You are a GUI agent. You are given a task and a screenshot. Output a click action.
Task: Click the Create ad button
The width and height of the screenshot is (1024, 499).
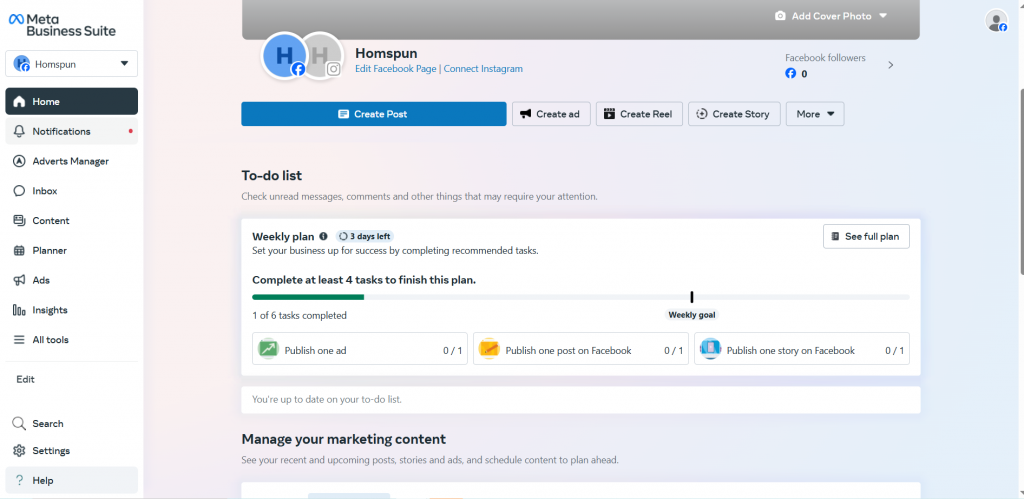(551, 114)
